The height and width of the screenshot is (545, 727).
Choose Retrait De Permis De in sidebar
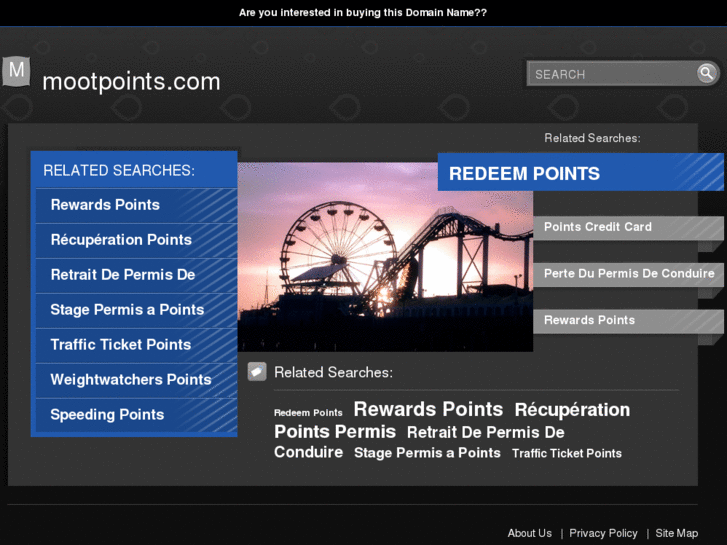[136, 275]
